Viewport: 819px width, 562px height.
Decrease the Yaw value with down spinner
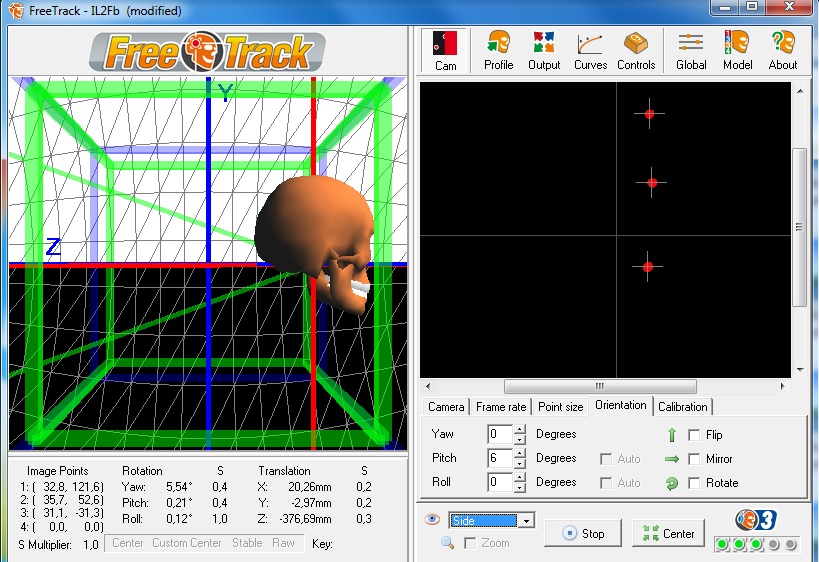click(x=519, y=440)
